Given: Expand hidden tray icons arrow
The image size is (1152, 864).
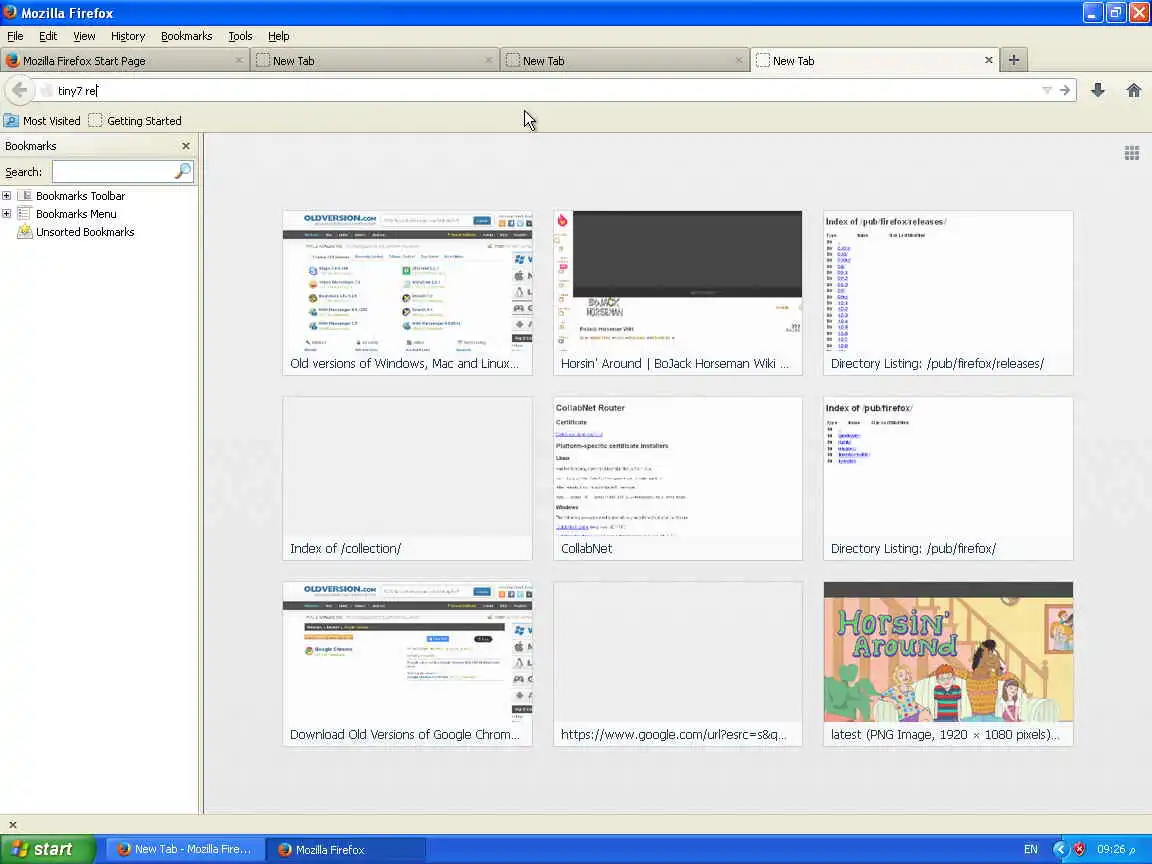Looking at the screenshot, I should point(1059,849).
